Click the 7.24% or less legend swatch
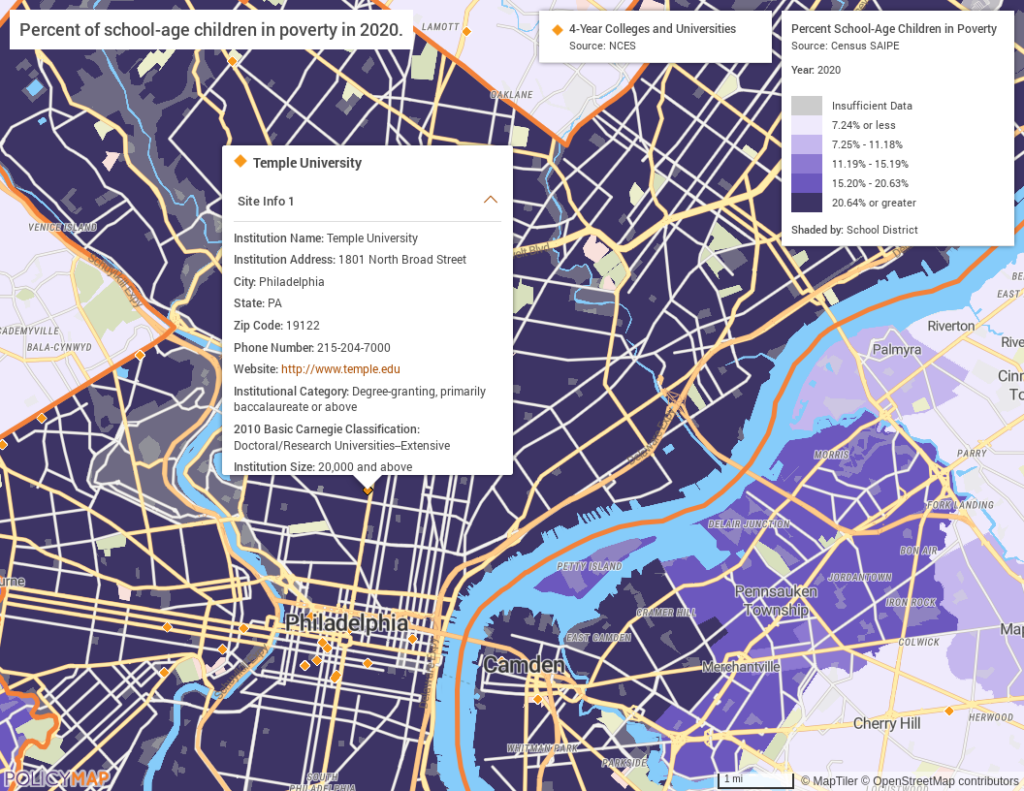The width and height of the screenshot is (1024, 791). tap(807, 125)
